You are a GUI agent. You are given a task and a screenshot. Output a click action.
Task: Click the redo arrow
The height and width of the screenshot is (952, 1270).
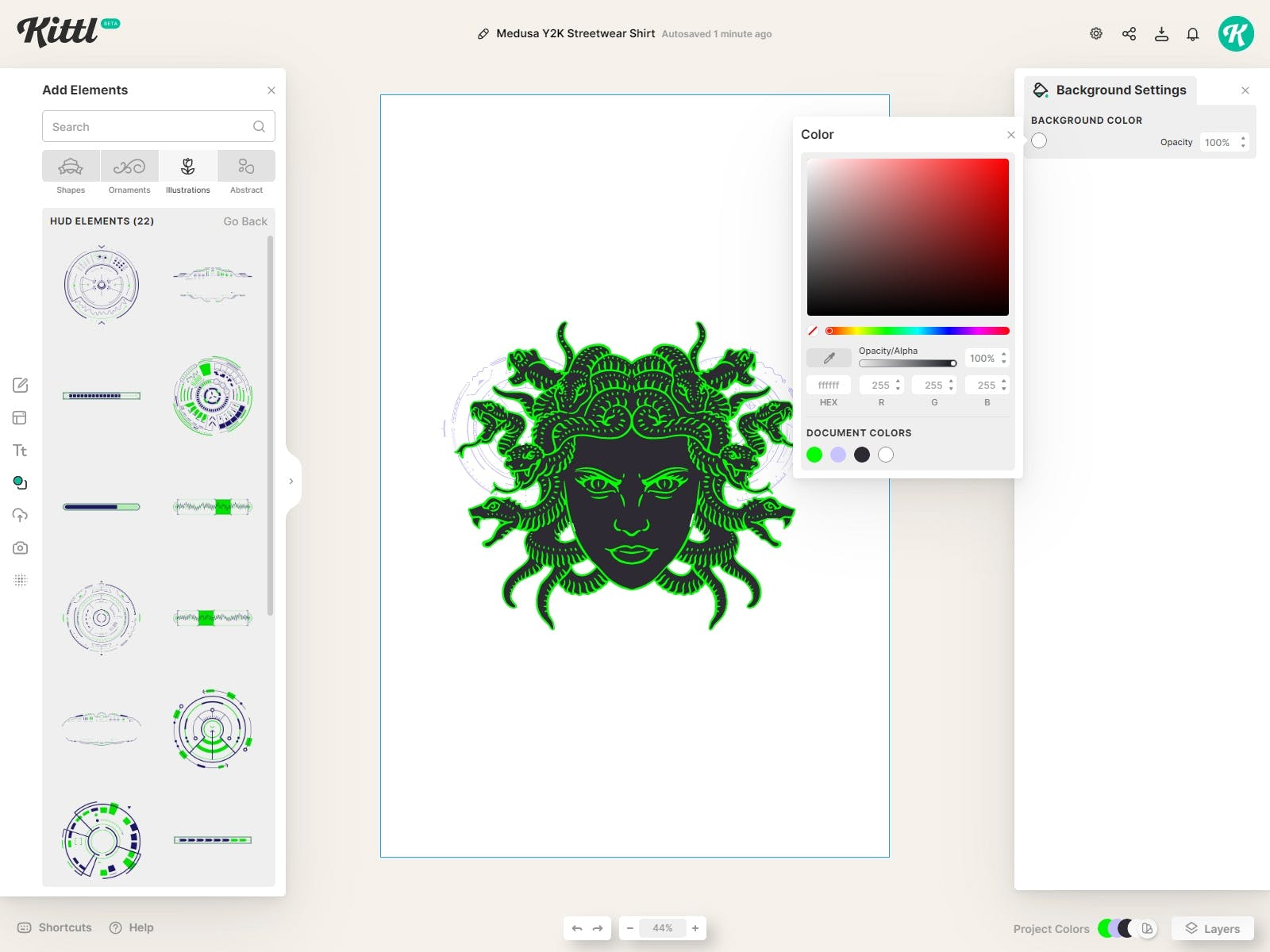pyautogui.click(x=598, y=928)
